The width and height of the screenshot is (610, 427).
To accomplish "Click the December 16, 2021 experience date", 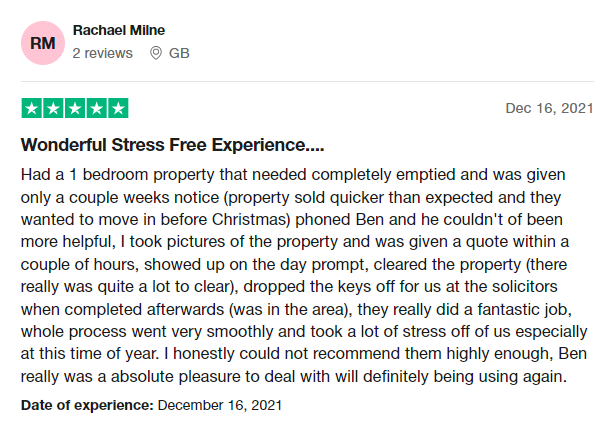I will tap(220, 406).
